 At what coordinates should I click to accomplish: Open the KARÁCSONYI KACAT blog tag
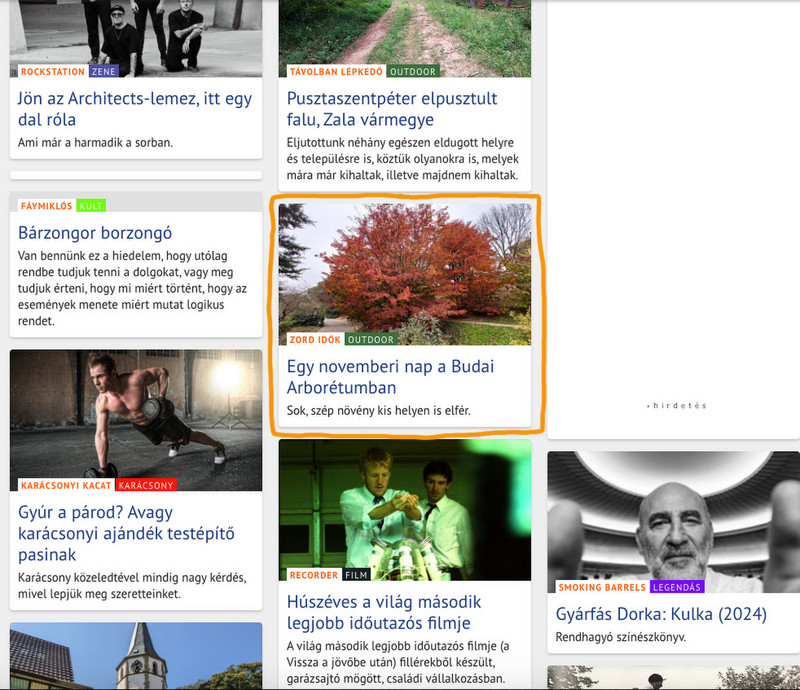pos(66,485)
